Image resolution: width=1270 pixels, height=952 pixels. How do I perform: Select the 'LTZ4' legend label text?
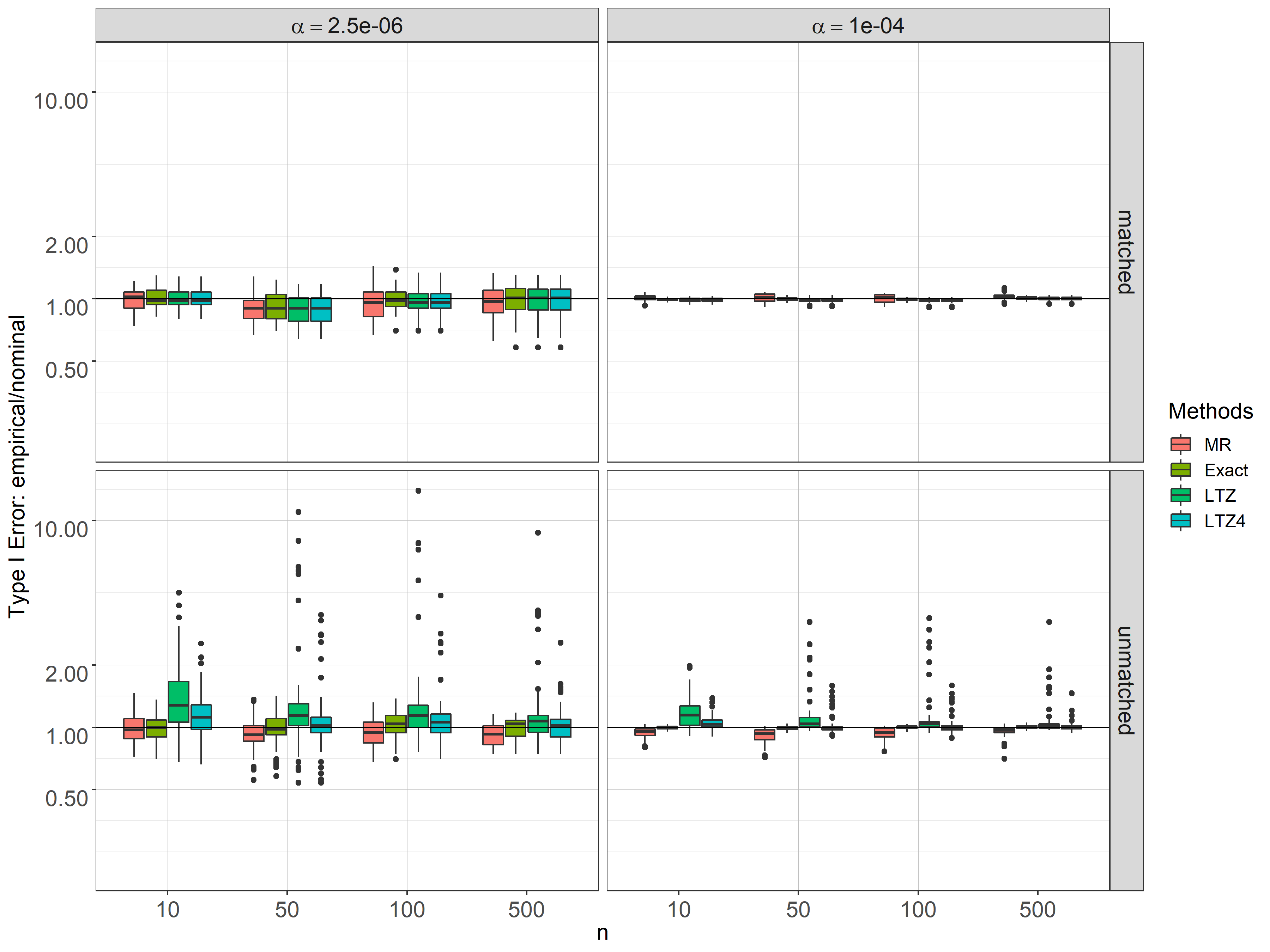point(1224,520)
